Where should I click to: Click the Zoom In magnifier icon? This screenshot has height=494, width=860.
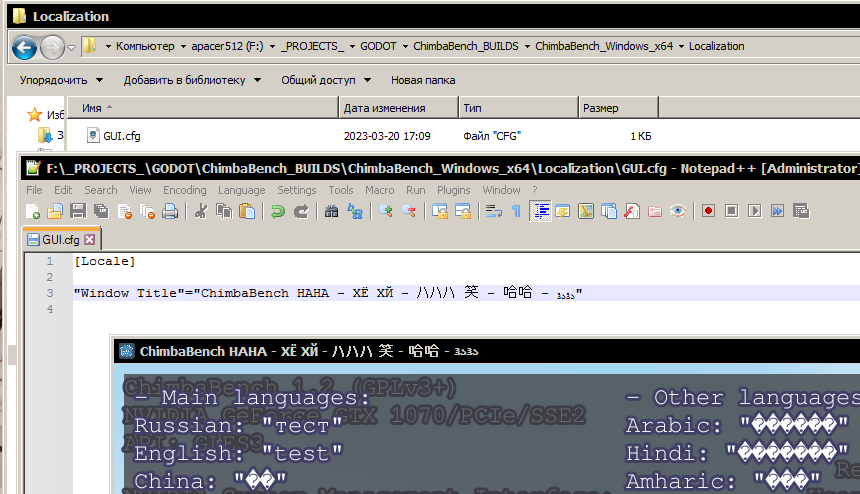click(x=386, y=211)
